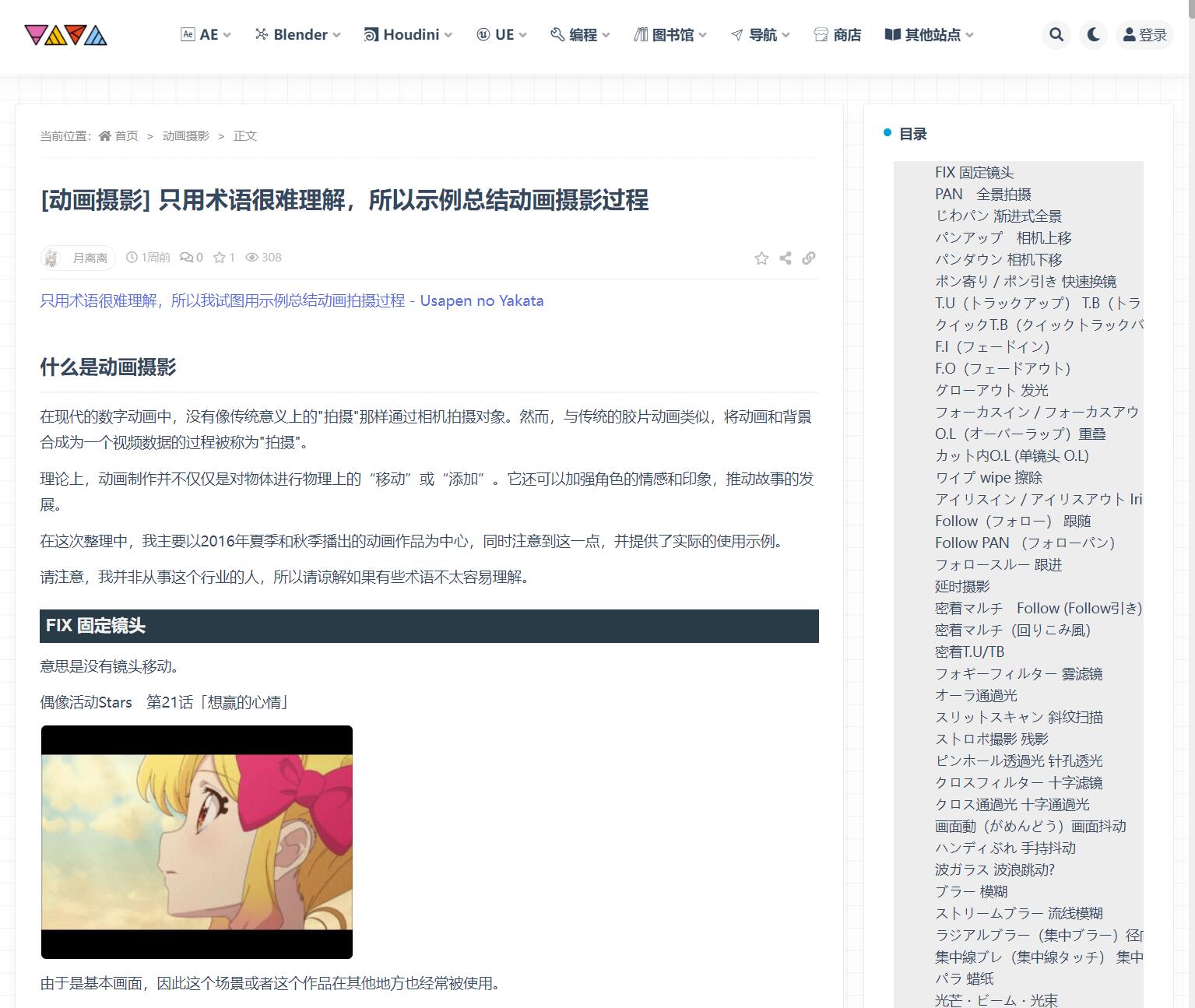Jump to 密着T.U/TB entry
Viewport: 1195px width, 1008px height.
click(970, 652)
